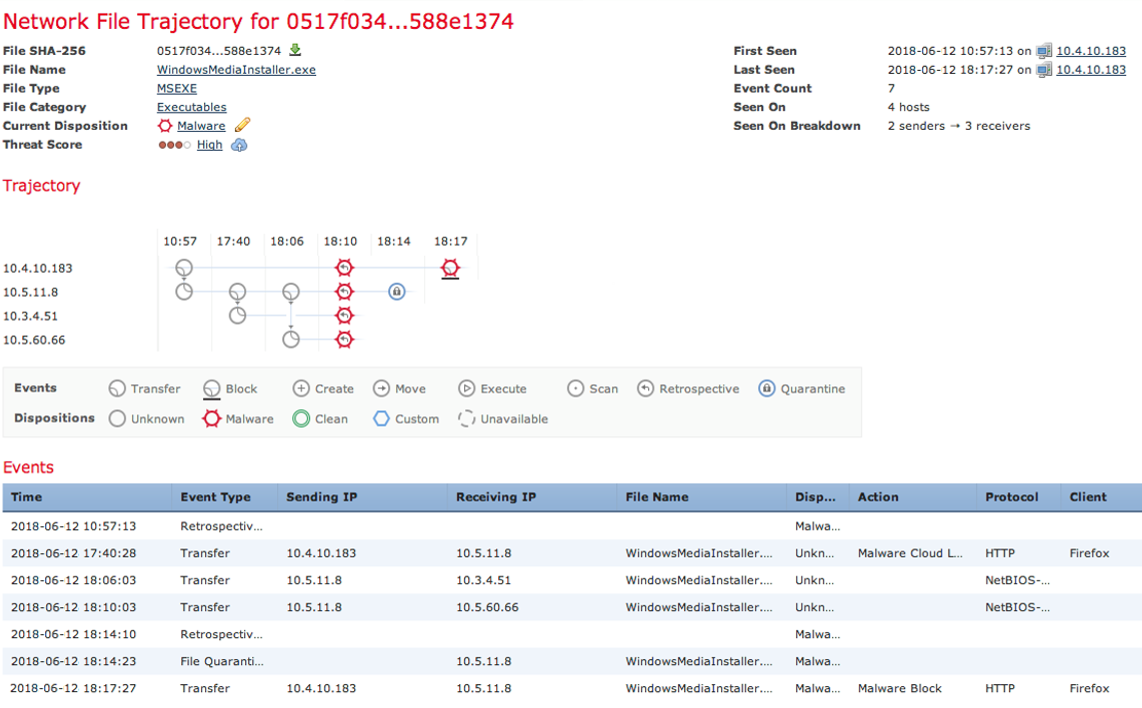1142x708 pixels.
Task: Click the Transfer node at 10:57 for 10.4.10.183
Action: [182, 267]
